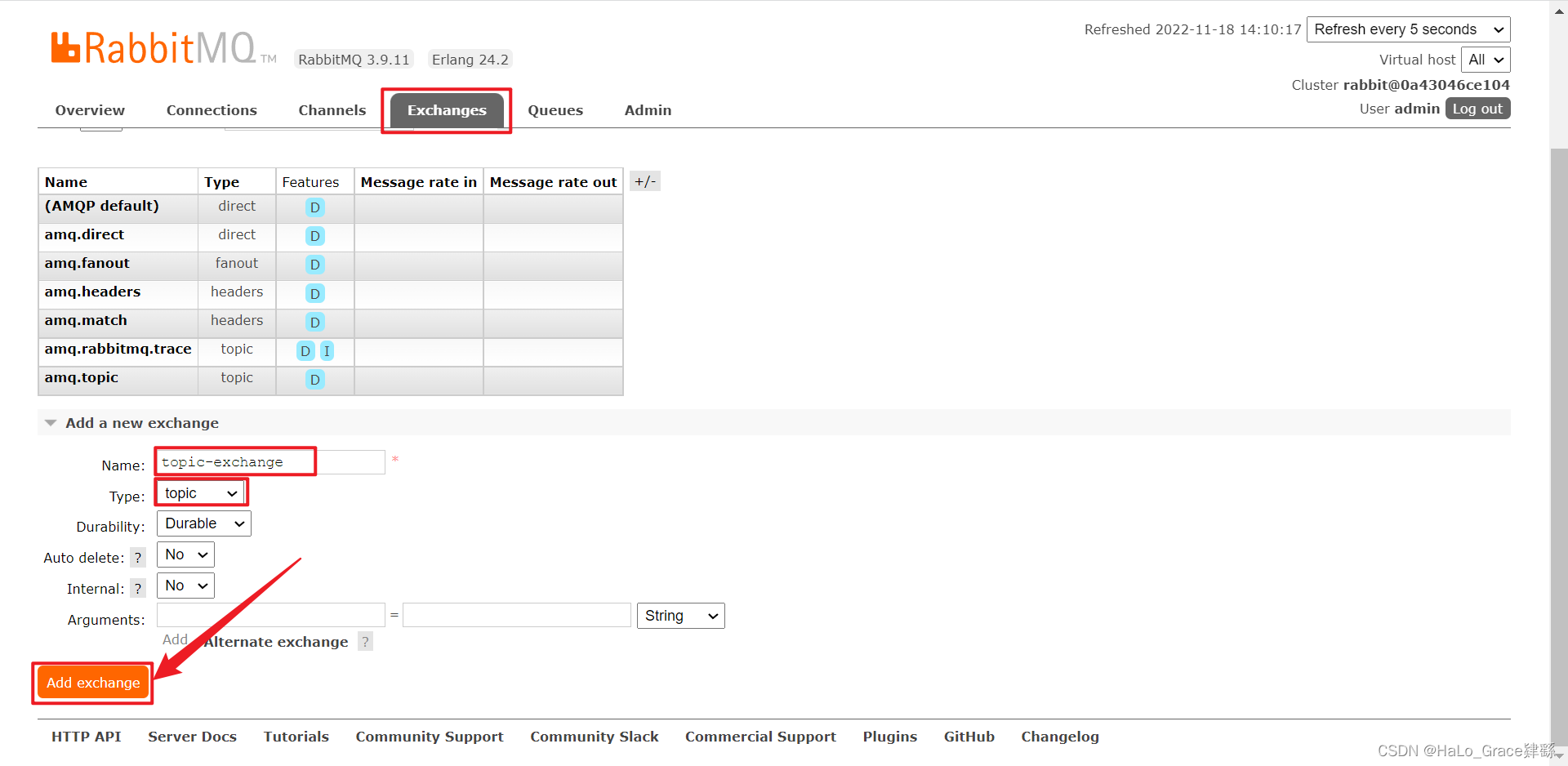Click the D badge in the amq.headers row
This screenshot has height=766, width=1568.
click(314, 293)
